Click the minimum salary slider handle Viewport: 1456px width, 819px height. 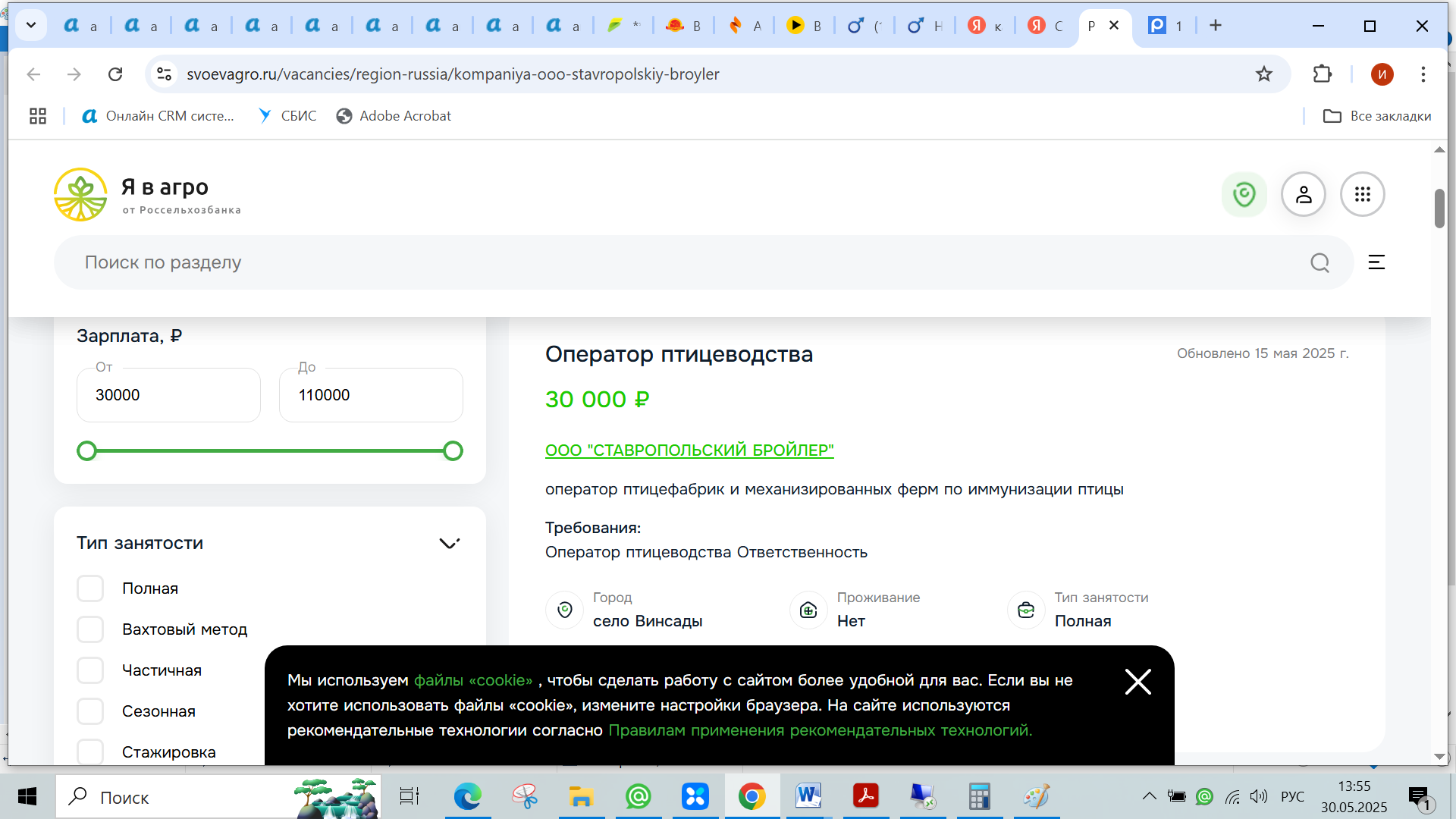[x=87, y=451]
